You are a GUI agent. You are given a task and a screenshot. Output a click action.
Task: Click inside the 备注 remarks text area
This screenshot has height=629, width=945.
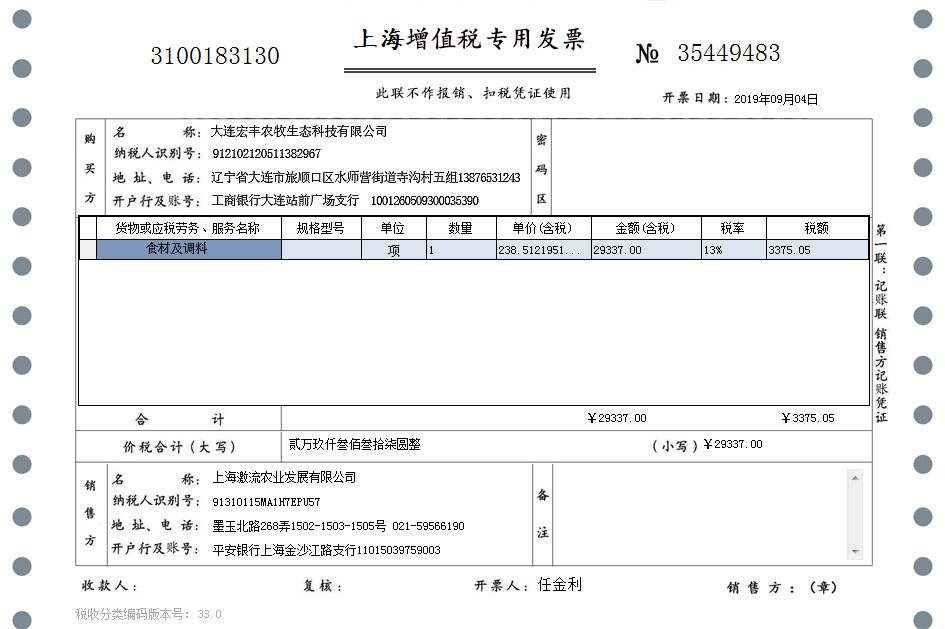click(700, 514)
